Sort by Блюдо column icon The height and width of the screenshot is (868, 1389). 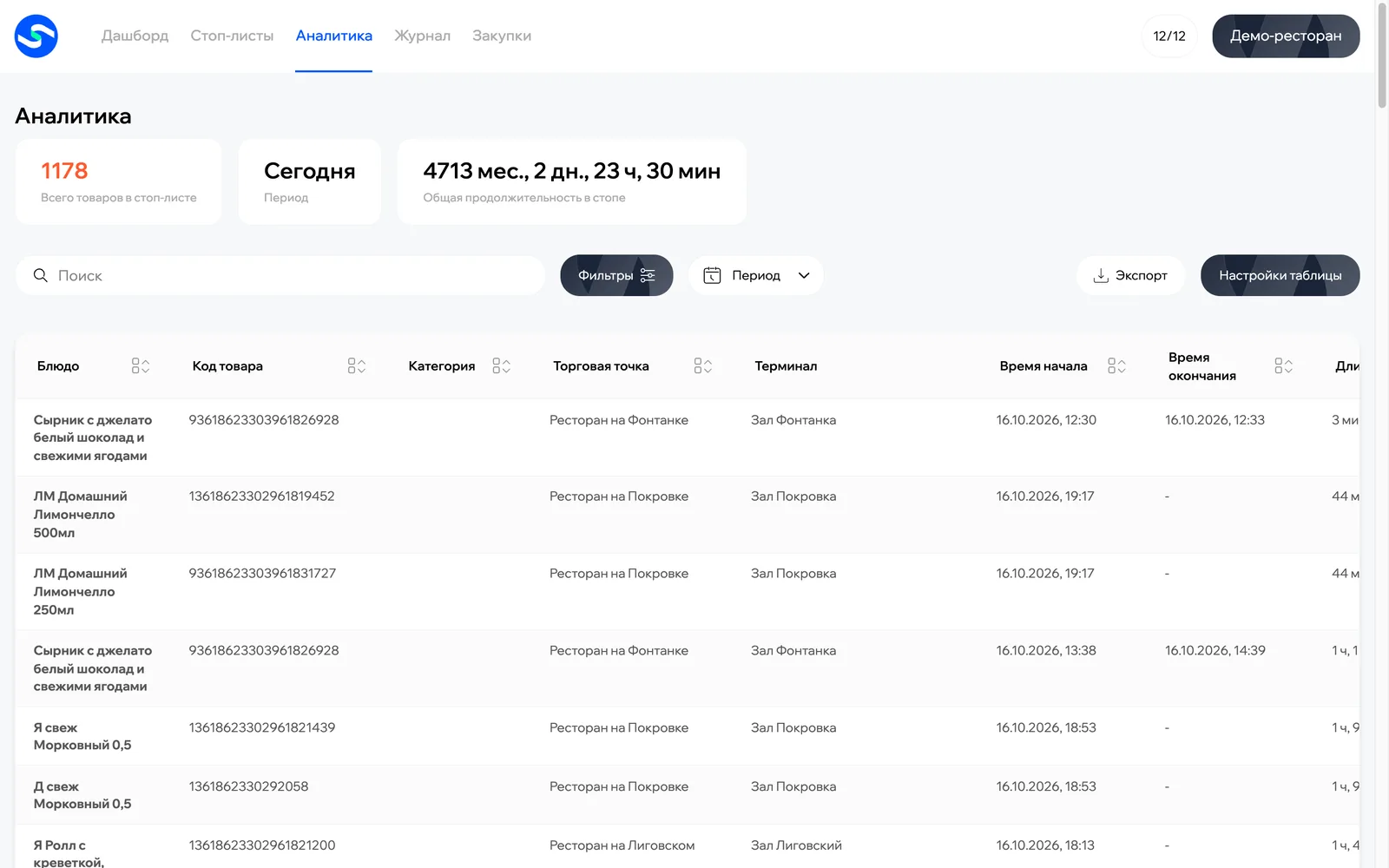click(141, 365)
